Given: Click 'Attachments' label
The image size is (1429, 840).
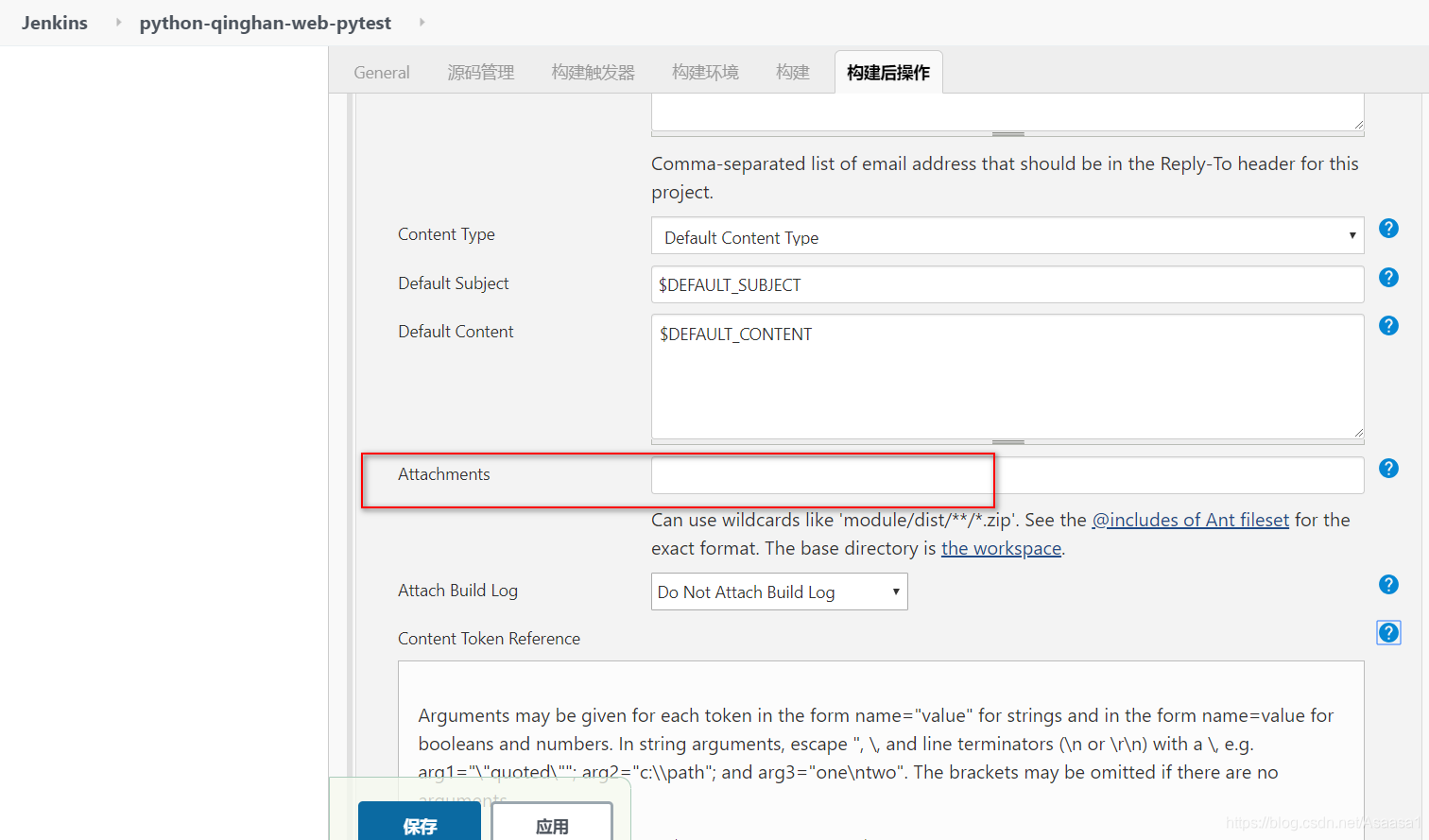Looking at the screenshot, I should pyautogui.click(x=444, y=474).
